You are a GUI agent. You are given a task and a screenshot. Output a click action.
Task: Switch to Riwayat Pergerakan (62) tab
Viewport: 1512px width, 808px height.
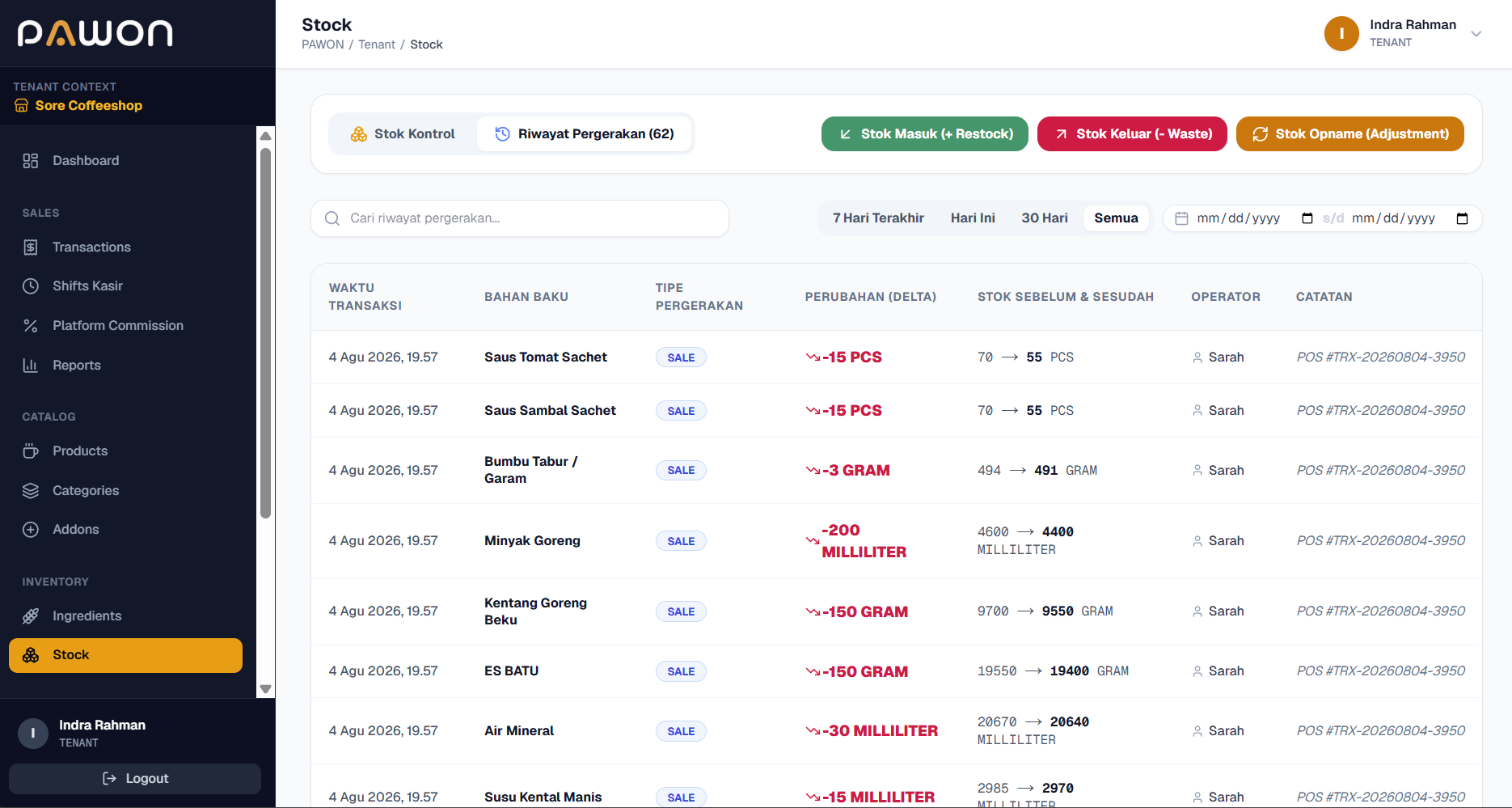click(584, 134)
